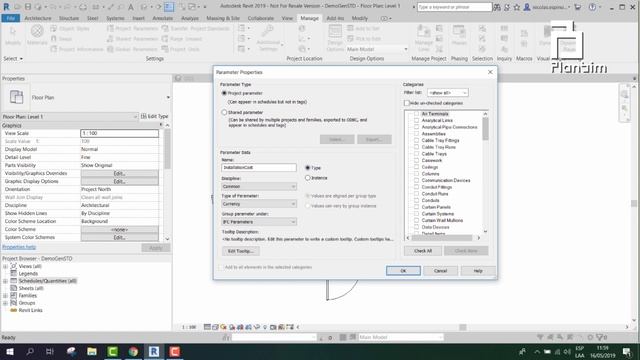Click the View Scale value field
This screenshot has width=640, height=360.
click(119, 133)
